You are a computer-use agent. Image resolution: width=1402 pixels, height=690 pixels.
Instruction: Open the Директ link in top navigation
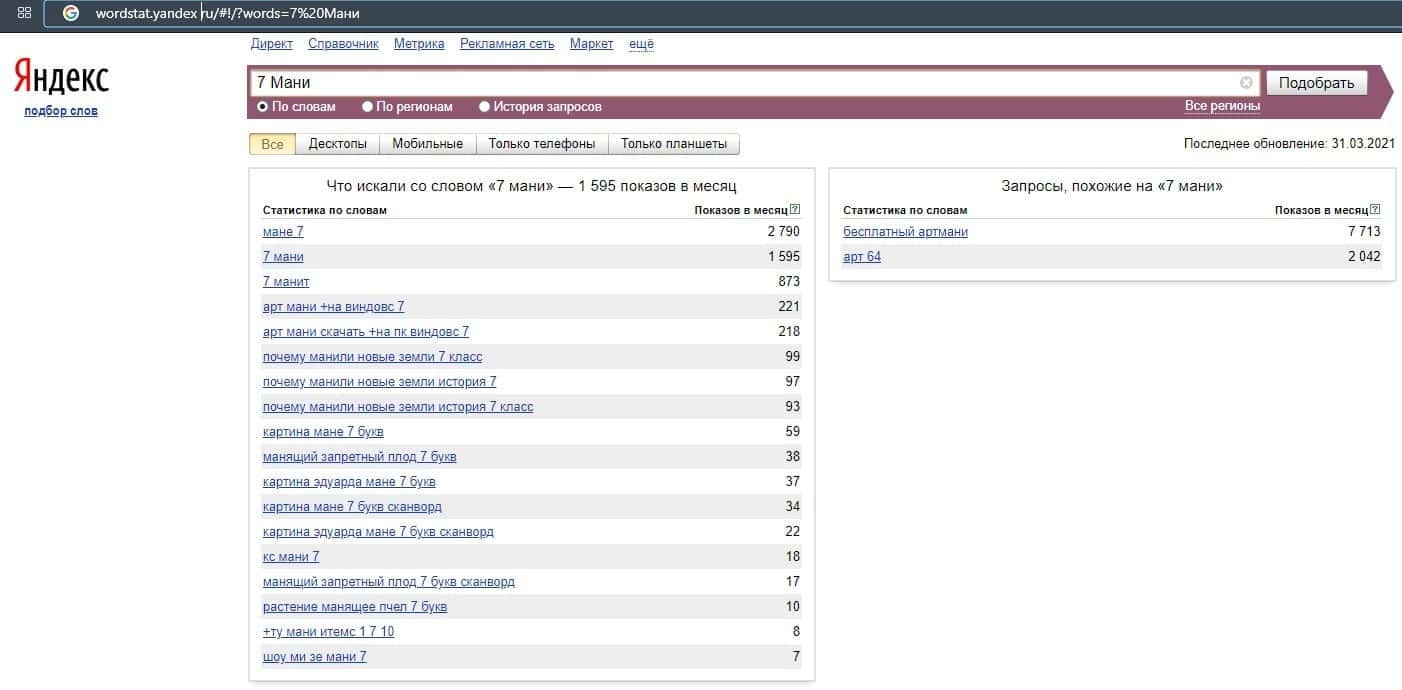point(271,44)
